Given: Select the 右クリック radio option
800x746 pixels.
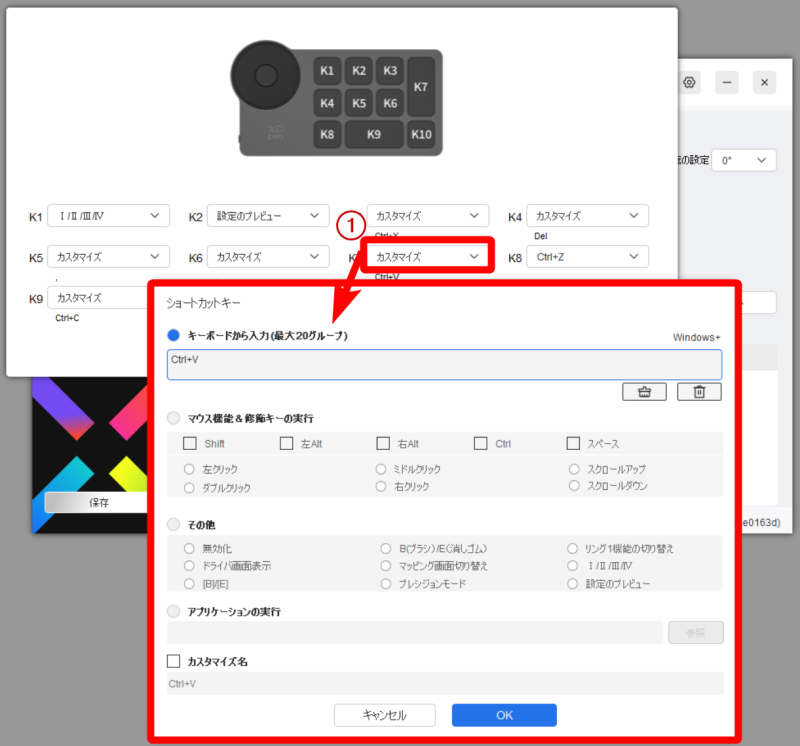Looking at the screenshot, I should [x=381, y=486].
